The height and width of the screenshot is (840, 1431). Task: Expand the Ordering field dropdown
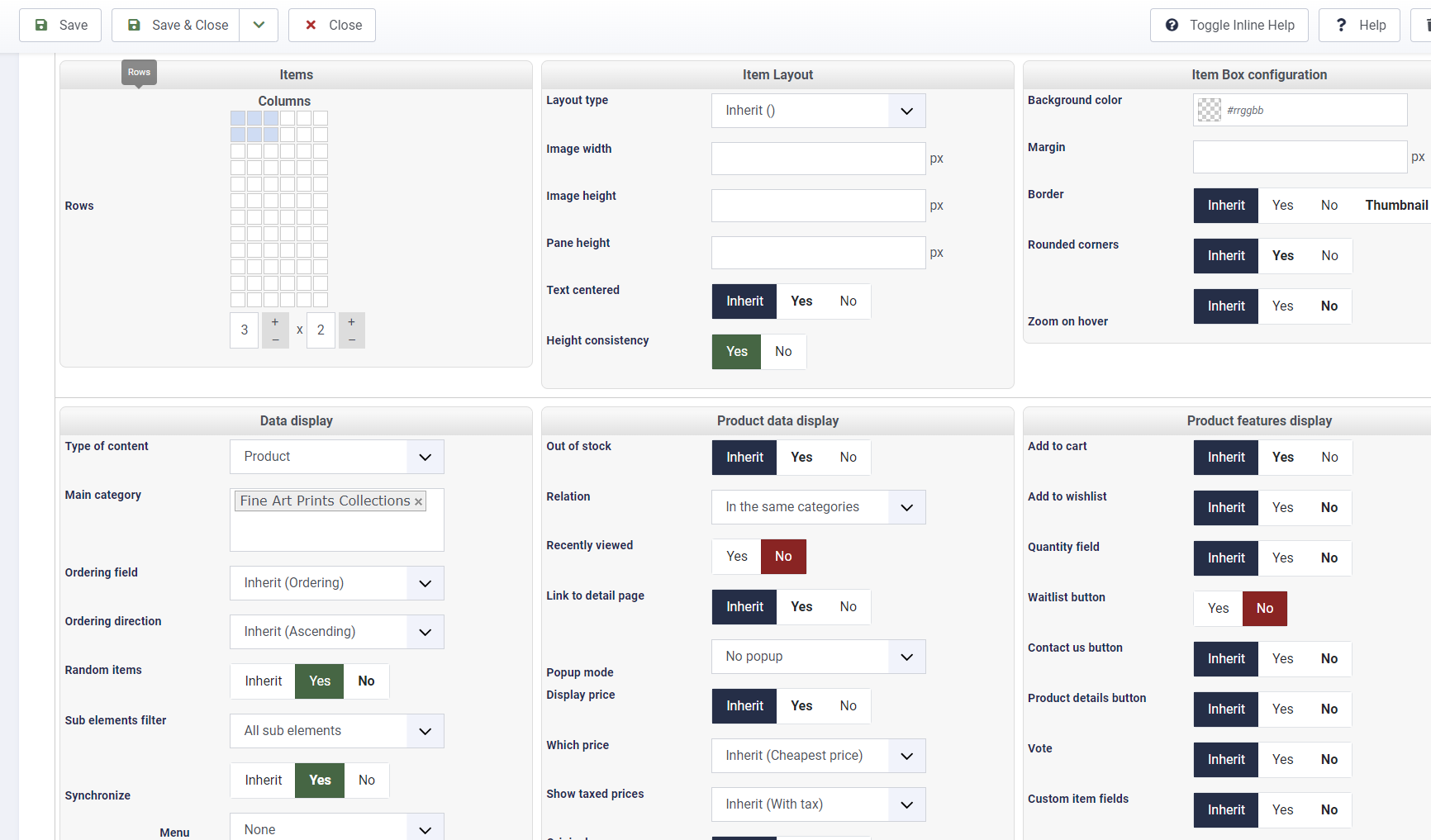(x=337, y=583)
